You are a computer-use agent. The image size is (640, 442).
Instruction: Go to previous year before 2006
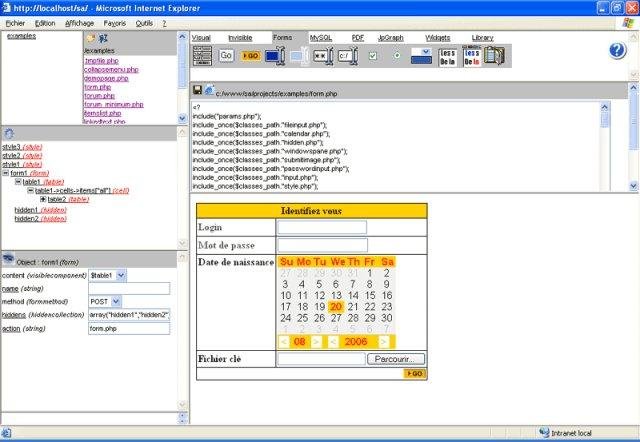pyautogui.click(x=333, y=342)
